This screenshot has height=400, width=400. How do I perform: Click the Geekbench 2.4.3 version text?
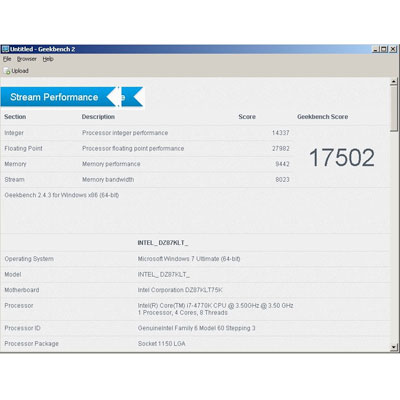click(x=62, y=195)
